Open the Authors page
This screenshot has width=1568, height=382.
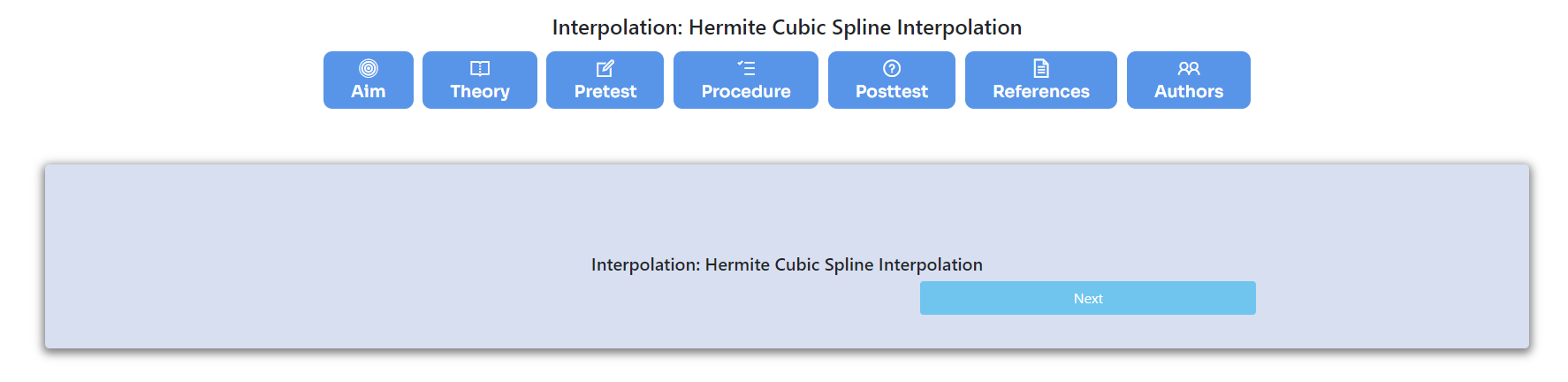(1189, 80)
